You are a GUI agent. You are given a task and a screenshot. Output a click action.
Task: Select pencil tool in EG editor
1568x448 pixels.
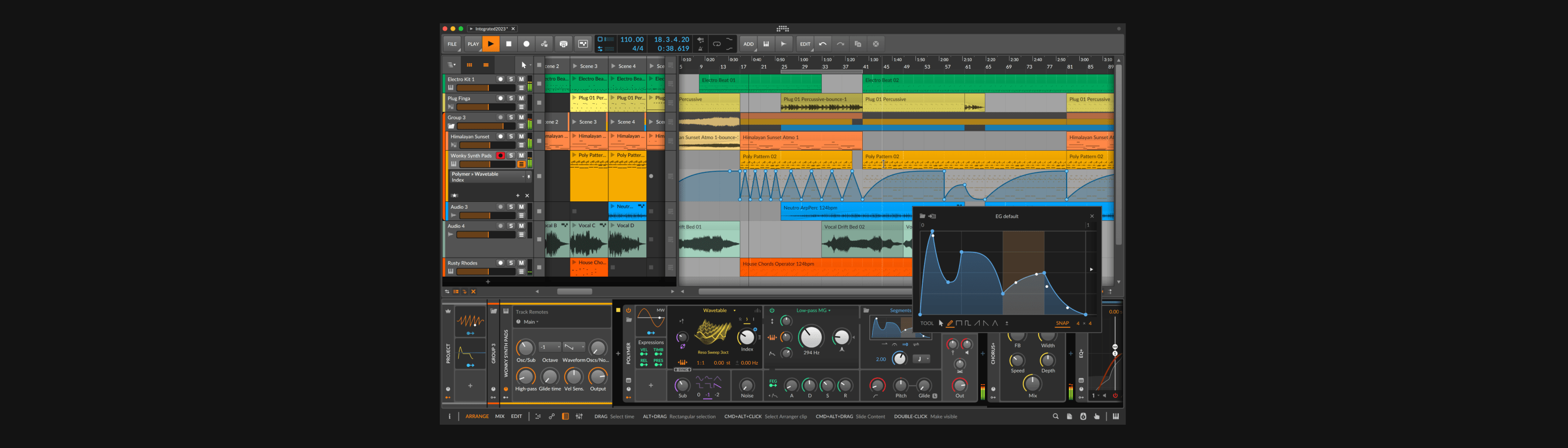(950, 323)
